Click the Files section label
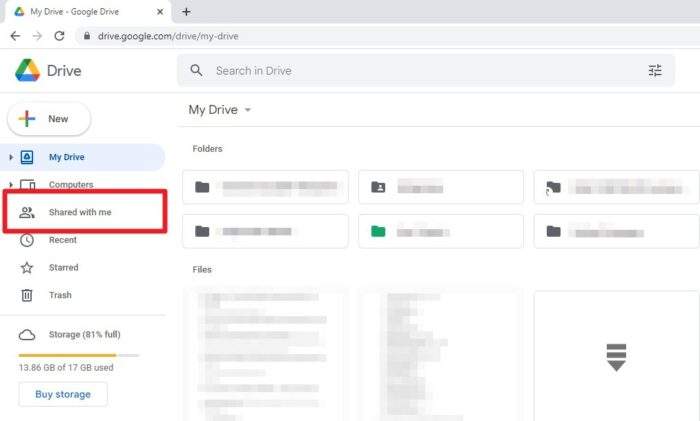This screenshot has width=700, height=421. [x=202, y=270]
